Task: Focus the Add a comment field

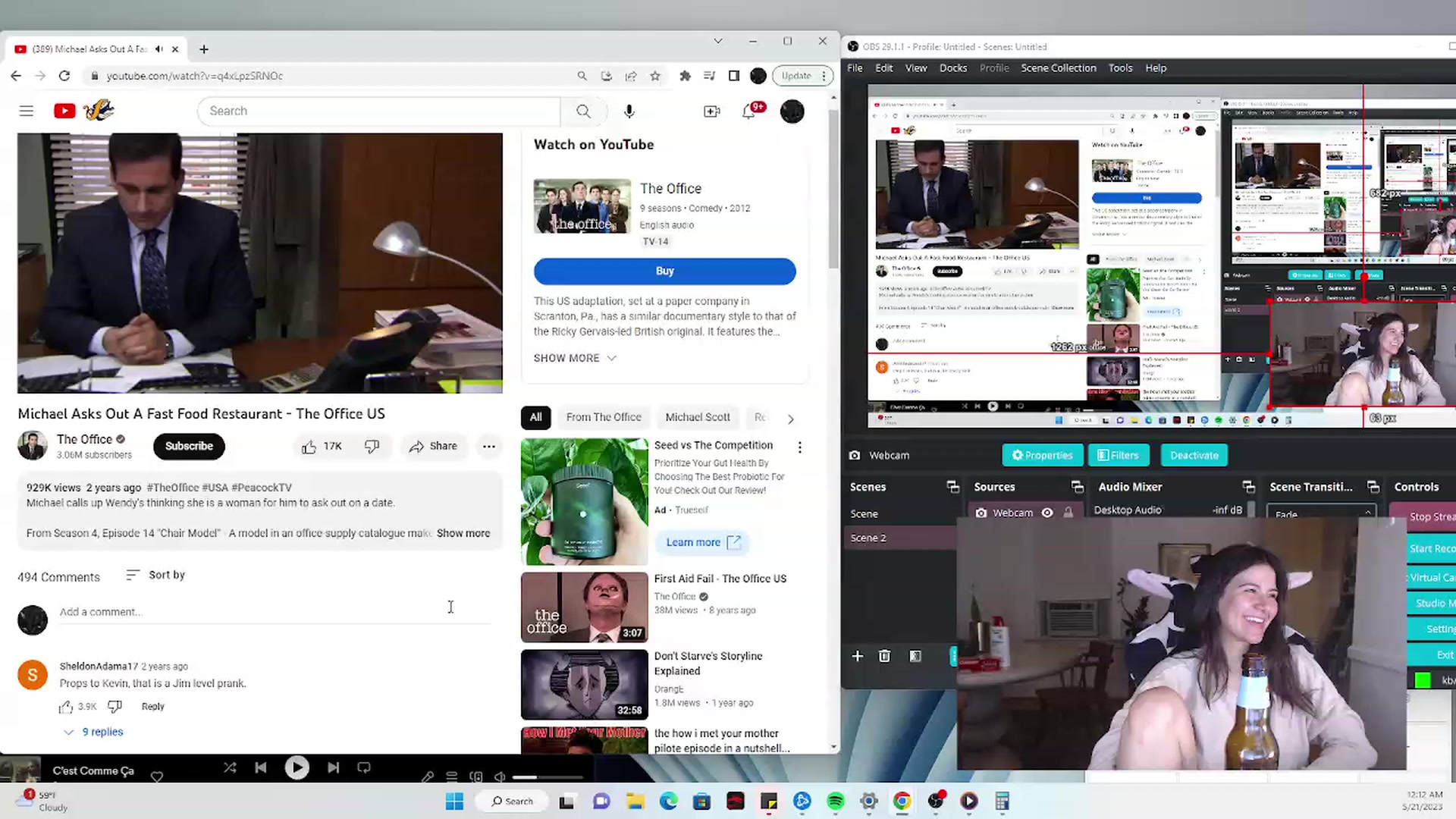Action: pyautogui.click(x=275, y=612)
